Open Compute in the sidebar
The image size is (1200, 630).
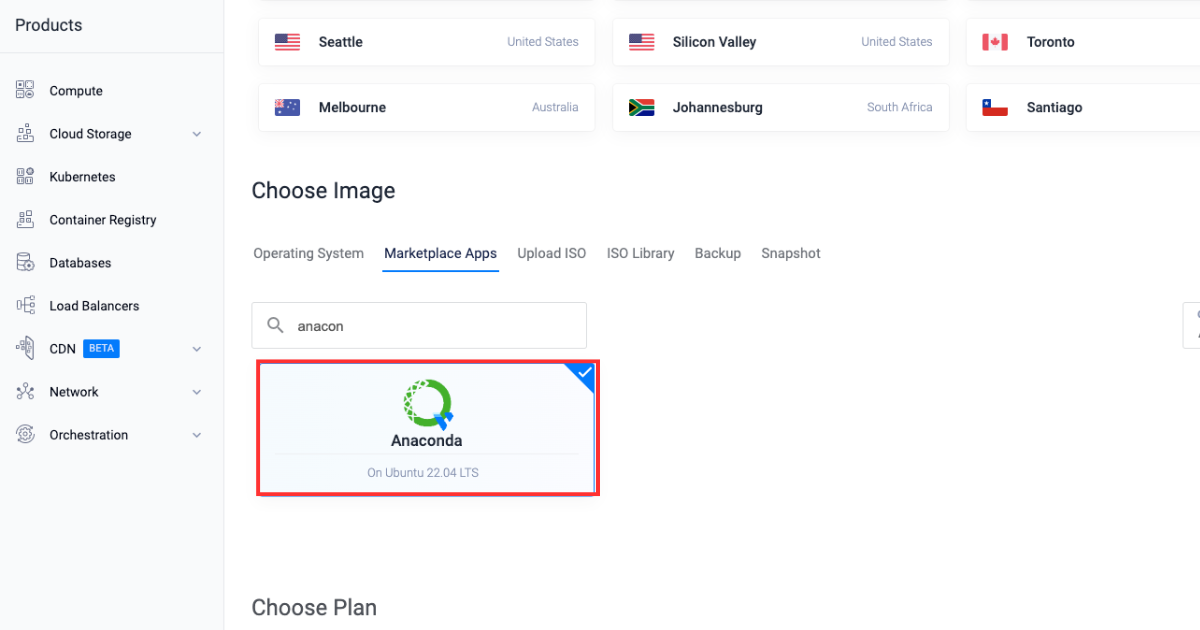pyautogui.click(x=76, y=91)
